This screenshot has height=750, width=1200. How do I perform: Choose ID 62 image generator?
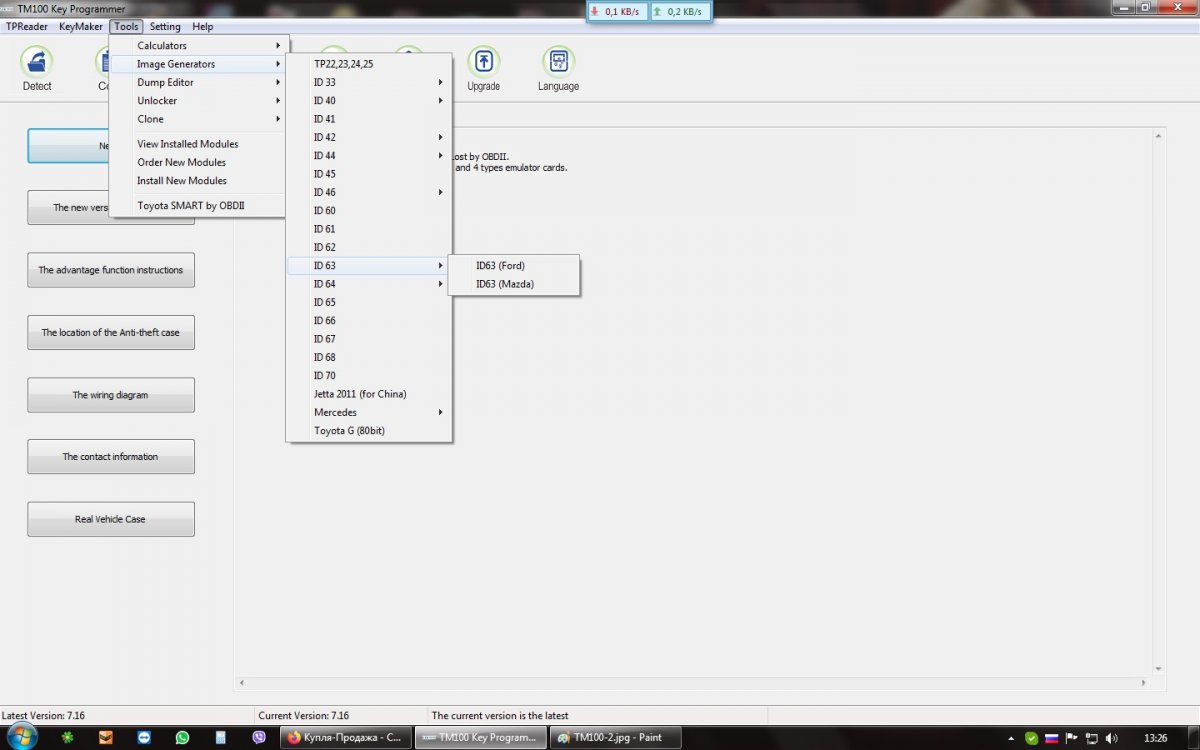coord(369,247)
